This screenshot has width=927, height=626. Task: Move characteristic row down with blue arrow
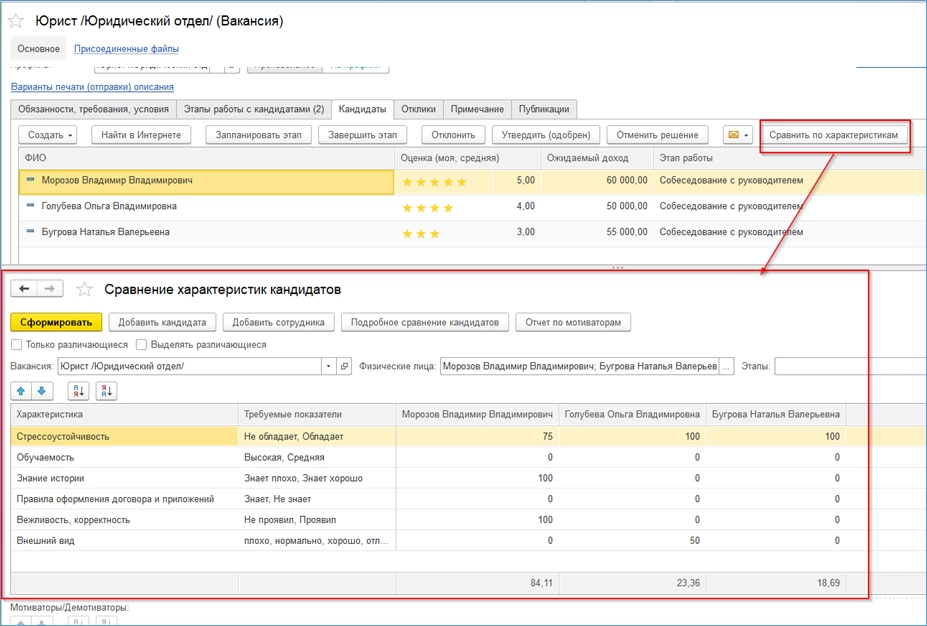tap(42, 391)
